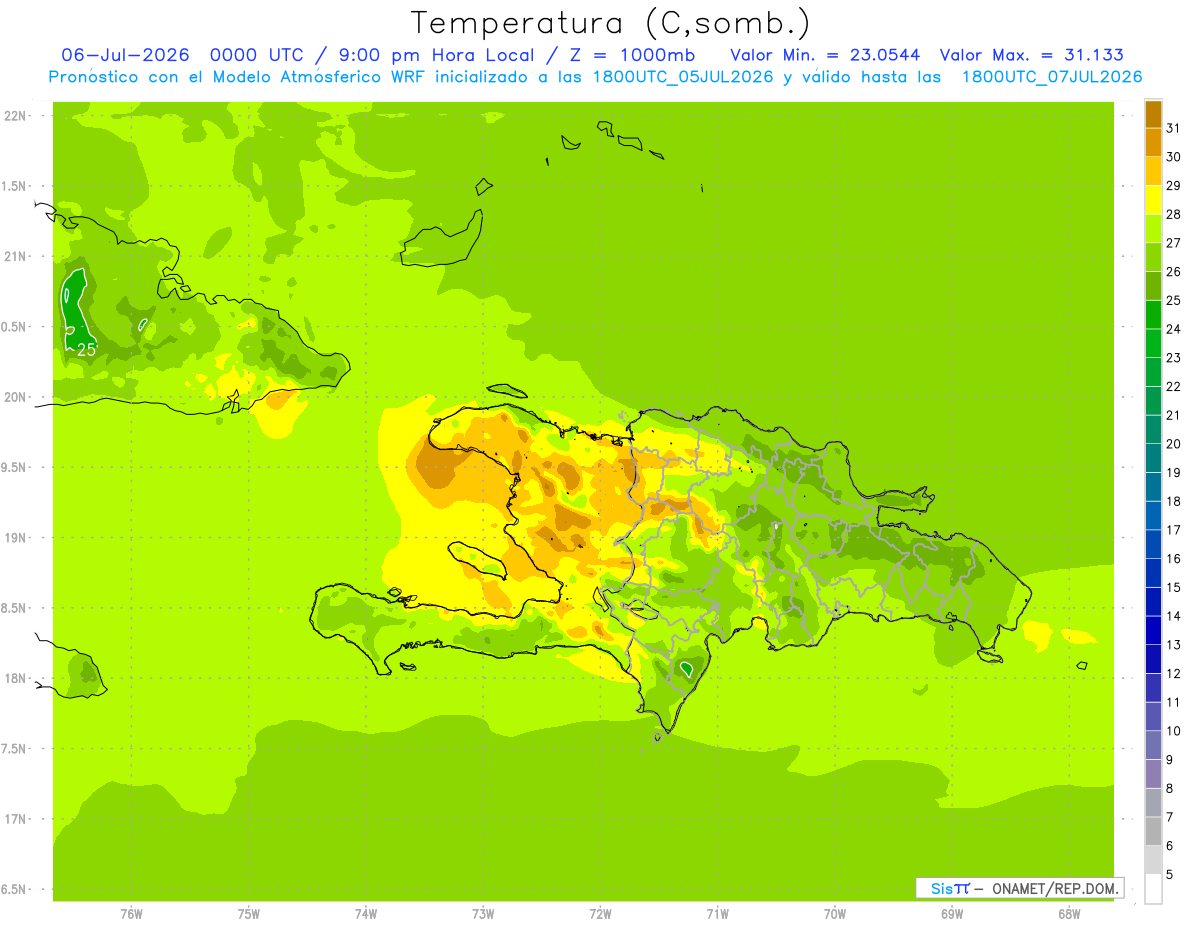Pick the purple swatch between 9 and 10

tap(1153, 745)
